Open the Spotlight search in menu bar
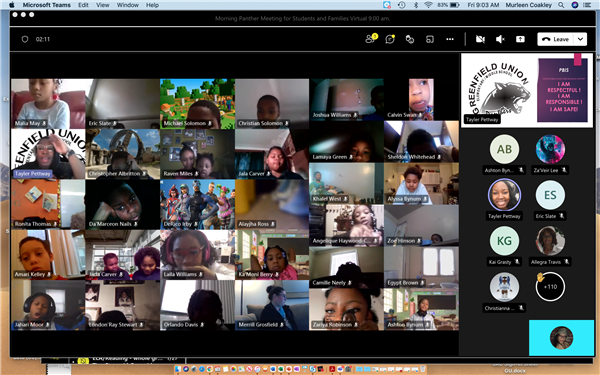This screenshot has width=600, height=375. pyautogui.click(x=561, y=5)
